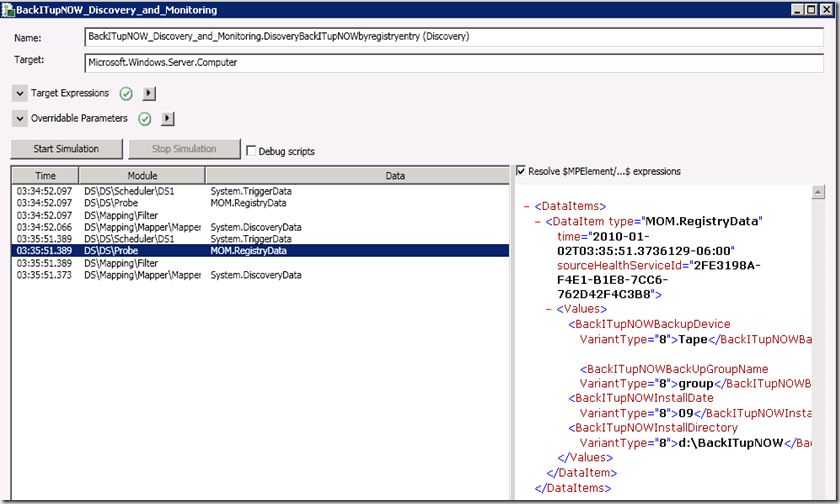Click the sourceHealthServiceId attribute text
This screenshot has height=504, width=840.
pyautogui.click(x=621, y=266)
